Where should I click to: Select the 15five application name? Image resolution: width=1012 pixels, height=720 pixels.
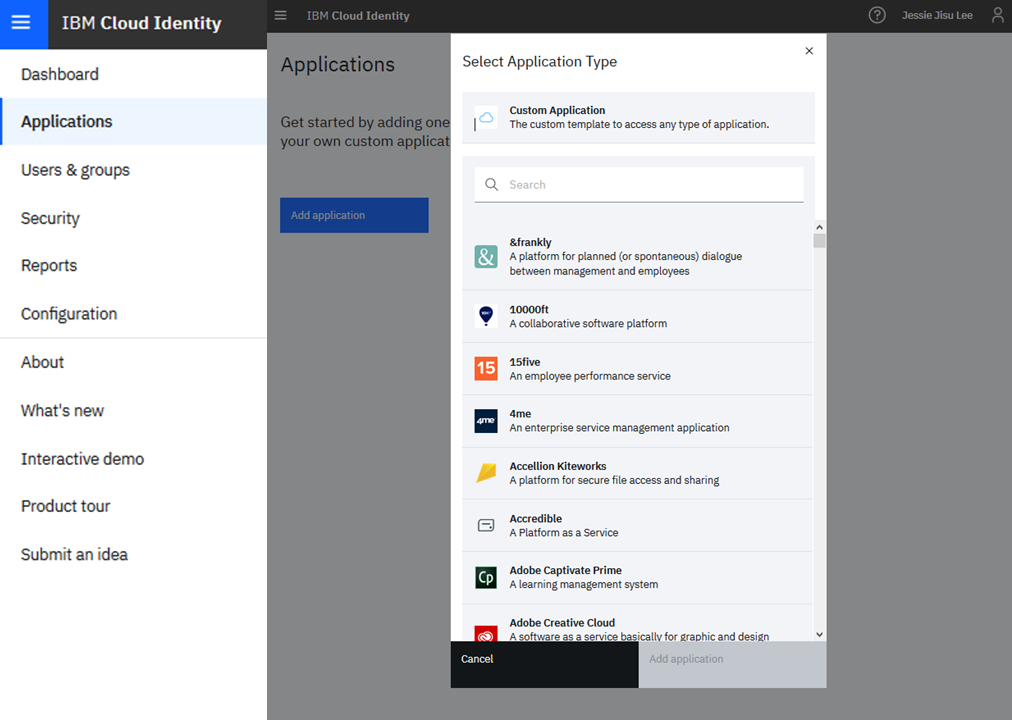click(x=525, y=362)
